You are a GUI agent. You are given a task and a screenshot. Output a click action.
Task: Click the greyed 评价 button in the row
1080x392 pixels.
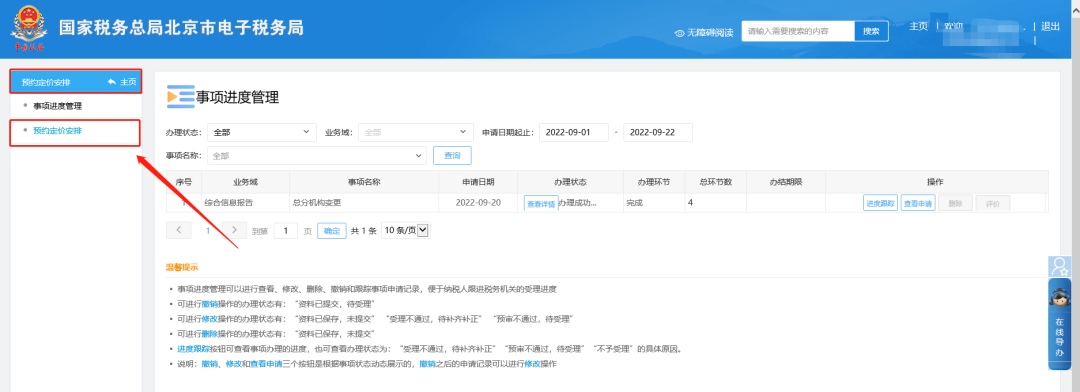[992, 203]
